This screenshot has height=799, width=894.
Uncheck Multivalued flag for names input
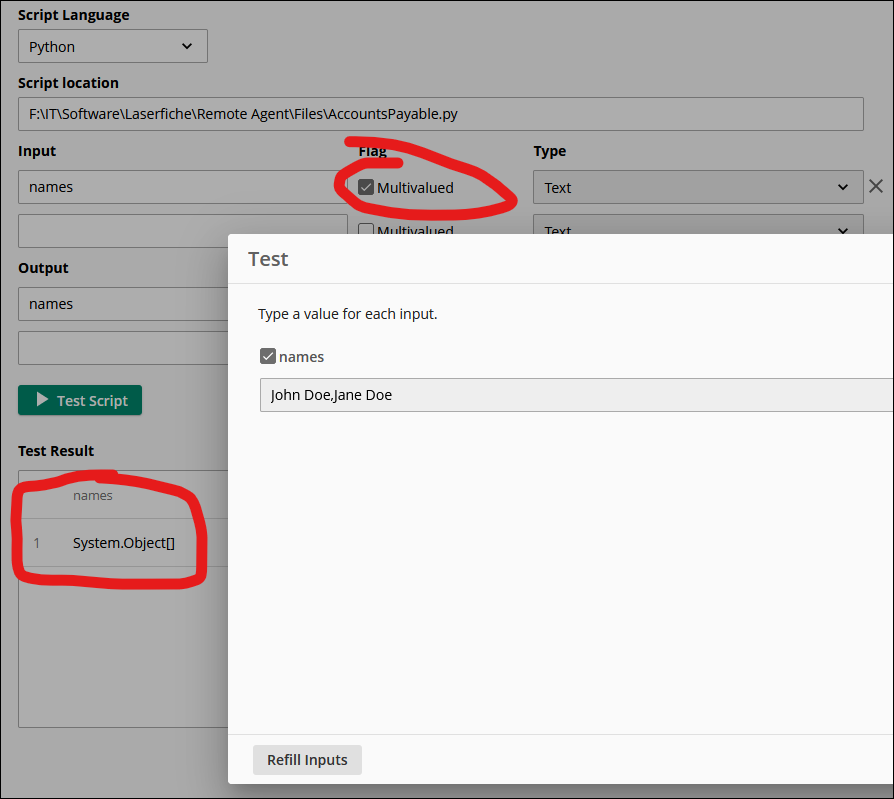click(366, 187)
